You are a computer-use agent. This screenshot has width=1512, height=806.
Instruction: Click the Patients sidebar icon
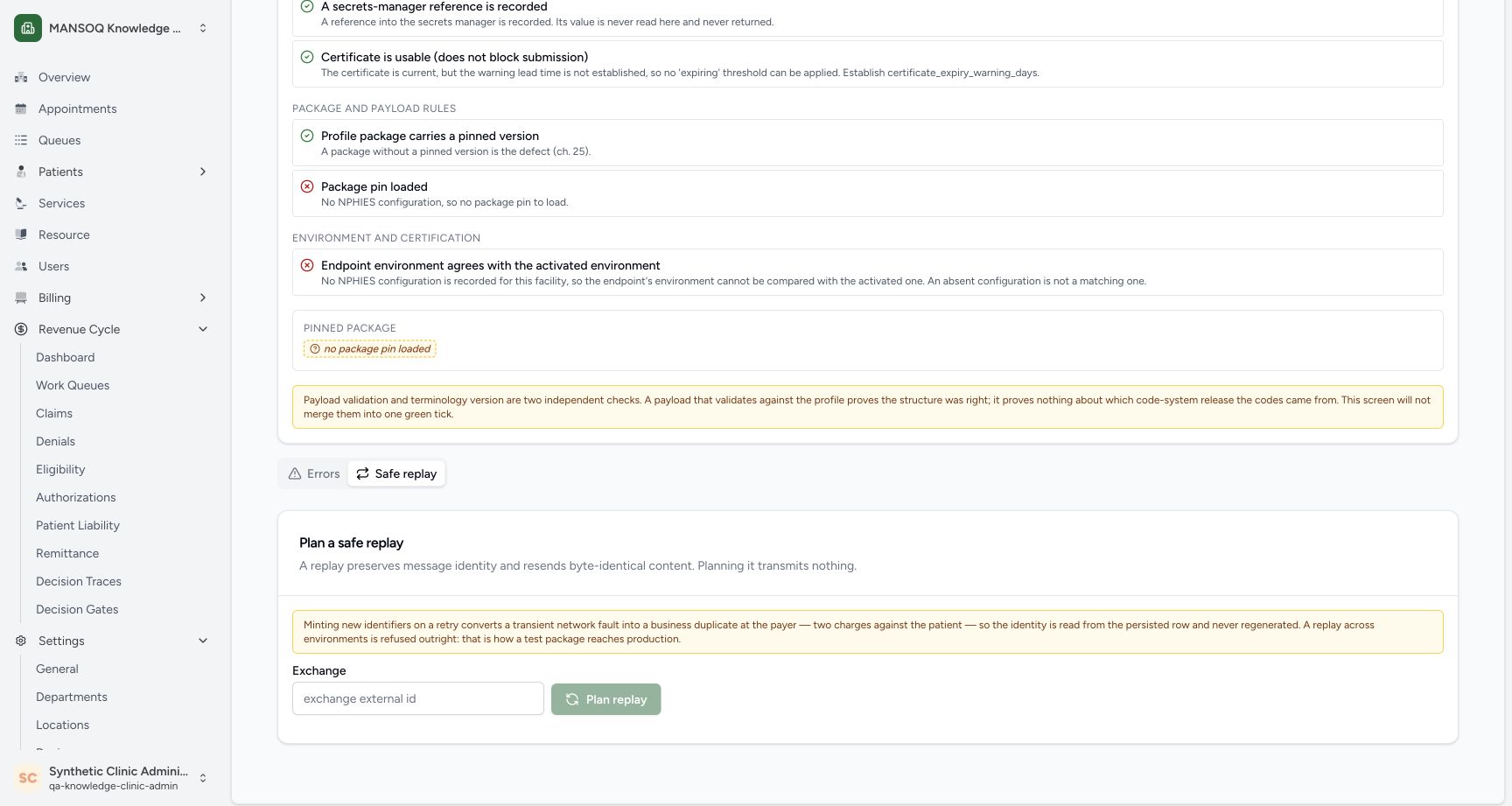pos(21,172)
